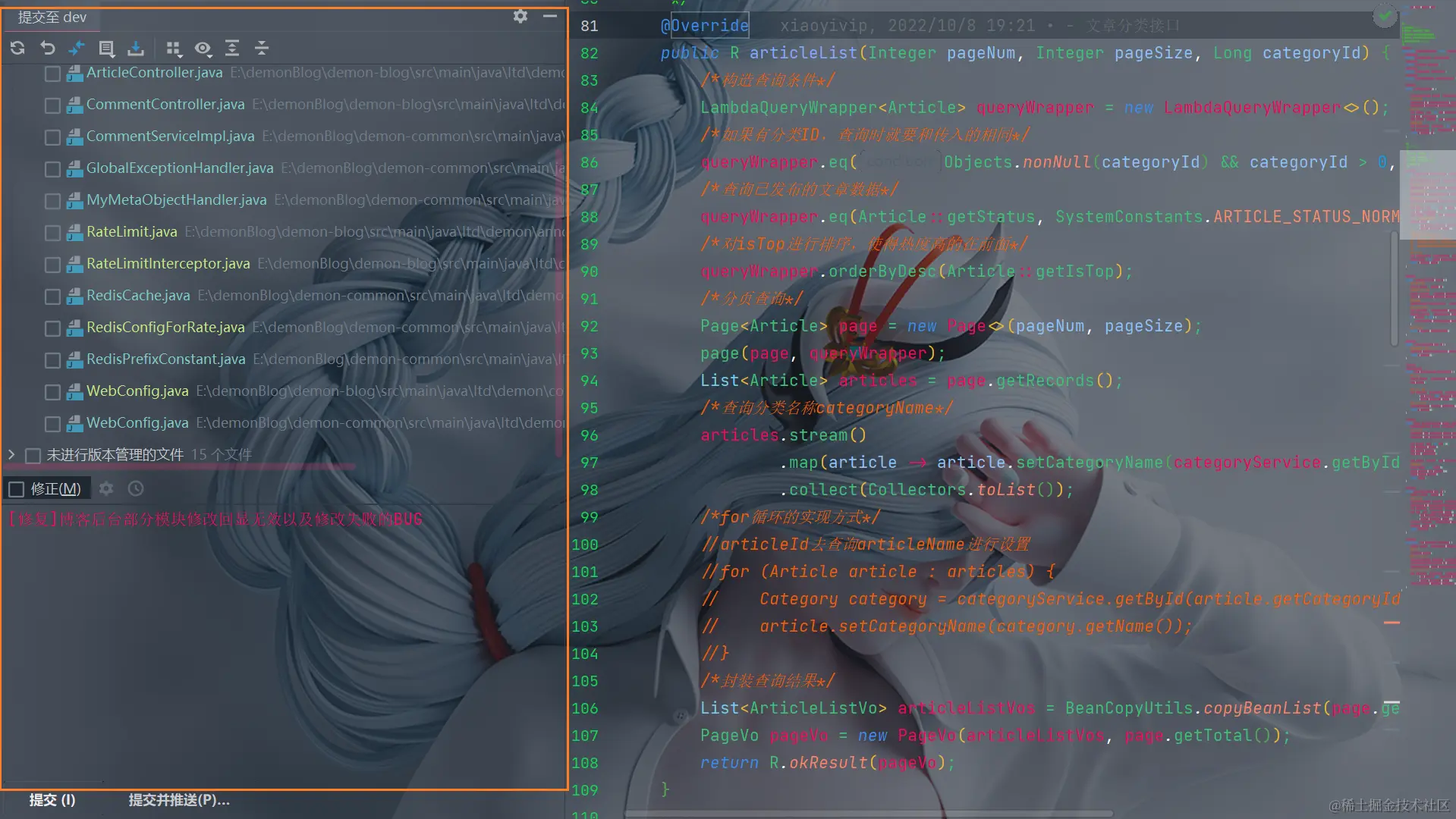The image size is (1456, 819).
Task: Select CommentServiceImpl.java in the changes list
Action: [x=170, y=136]
